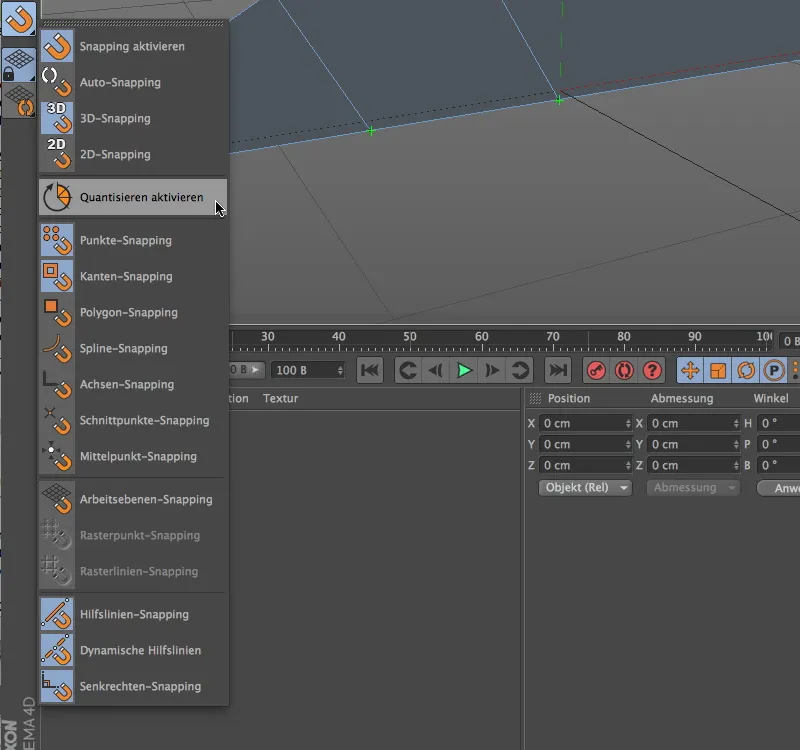Select Senkrechten-Snapping entry
Image resolution: width=800 pixels, height=750 pixels.
pos(133,686)
